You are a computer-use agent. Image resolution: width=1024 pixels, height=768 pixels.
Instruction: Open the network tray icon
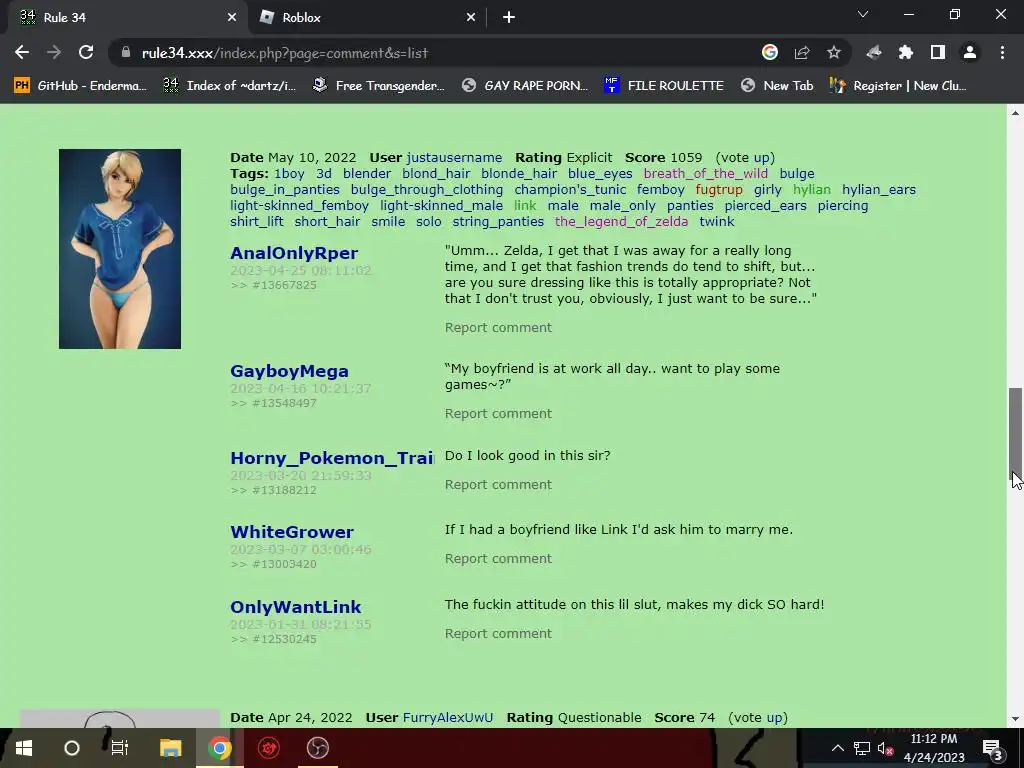coord(862,748)
